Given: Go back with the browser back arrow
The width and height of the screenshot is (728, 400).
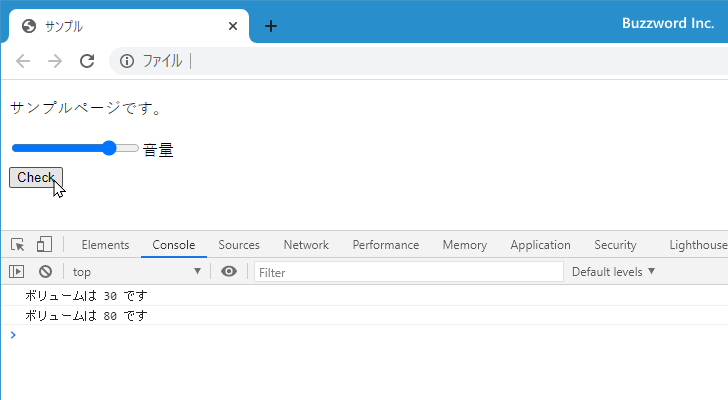Looking at the screenshot, I should pyautogui.click(x=23, y=61).
